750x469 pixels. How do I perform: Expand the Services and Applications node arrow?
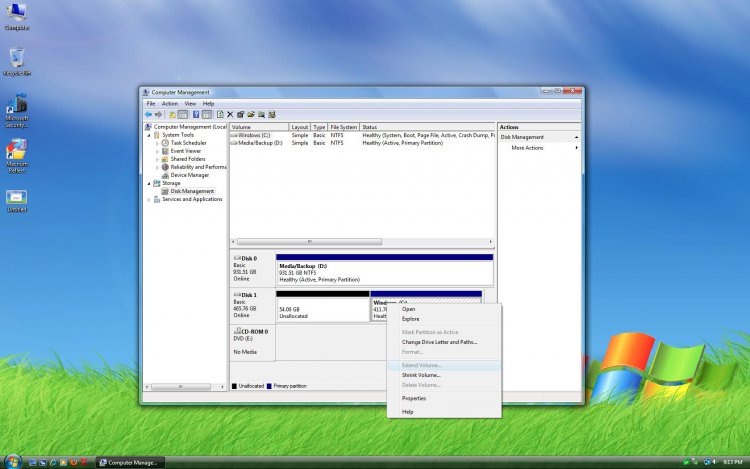pyautogui.click(x=149, y=199)
